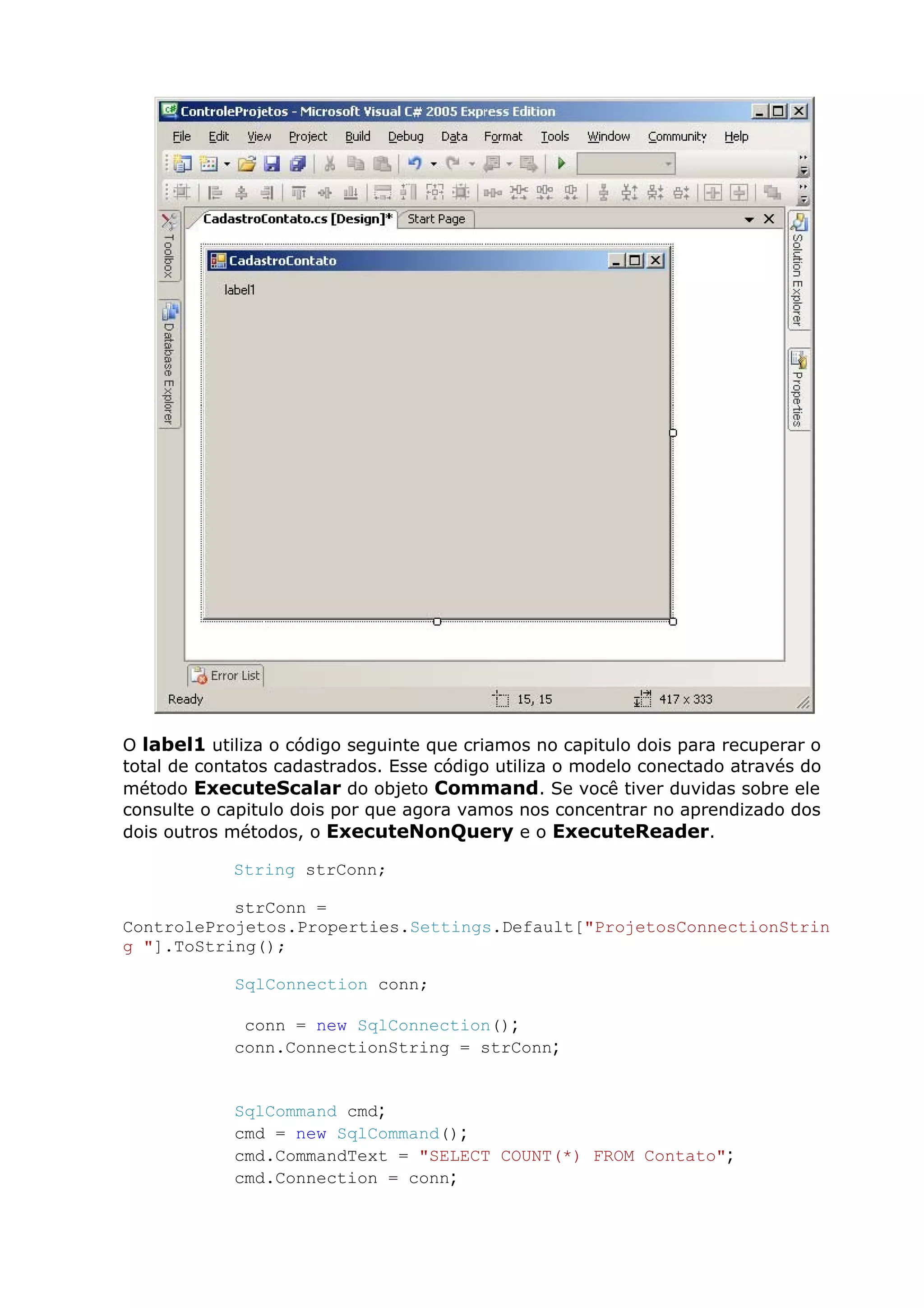Click the Align Middles icon
Screen dimensions: 924x1308
[x=324, y=193]
